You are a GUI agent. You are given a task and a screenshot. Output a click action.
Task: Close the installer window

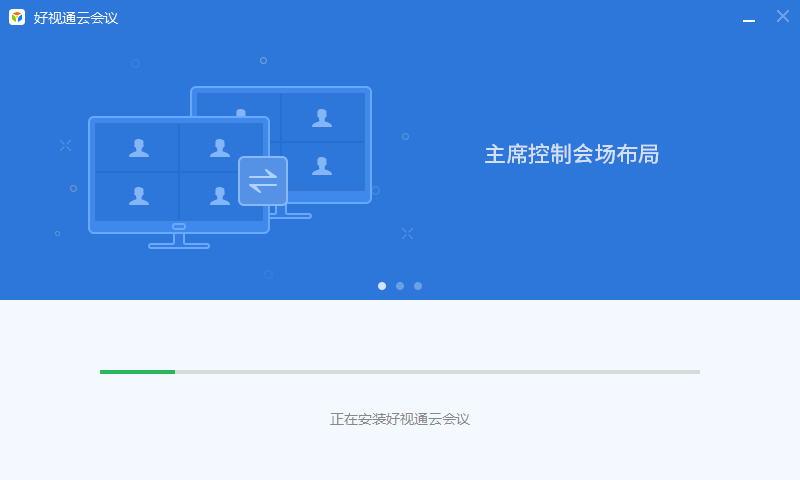click(783, 16)
